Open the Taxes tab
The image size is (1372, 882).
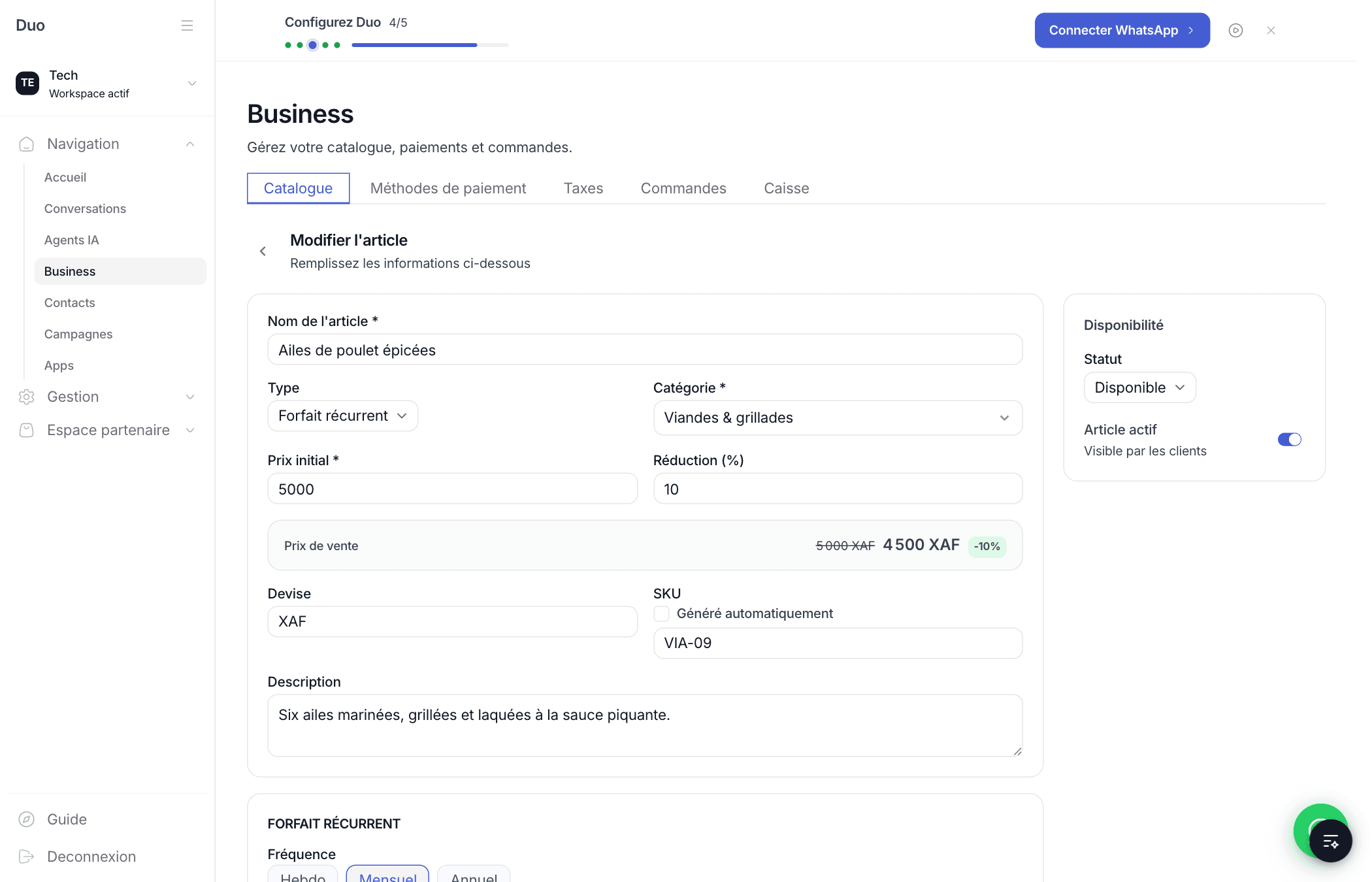pyautogui.click(x=583, y=188)
